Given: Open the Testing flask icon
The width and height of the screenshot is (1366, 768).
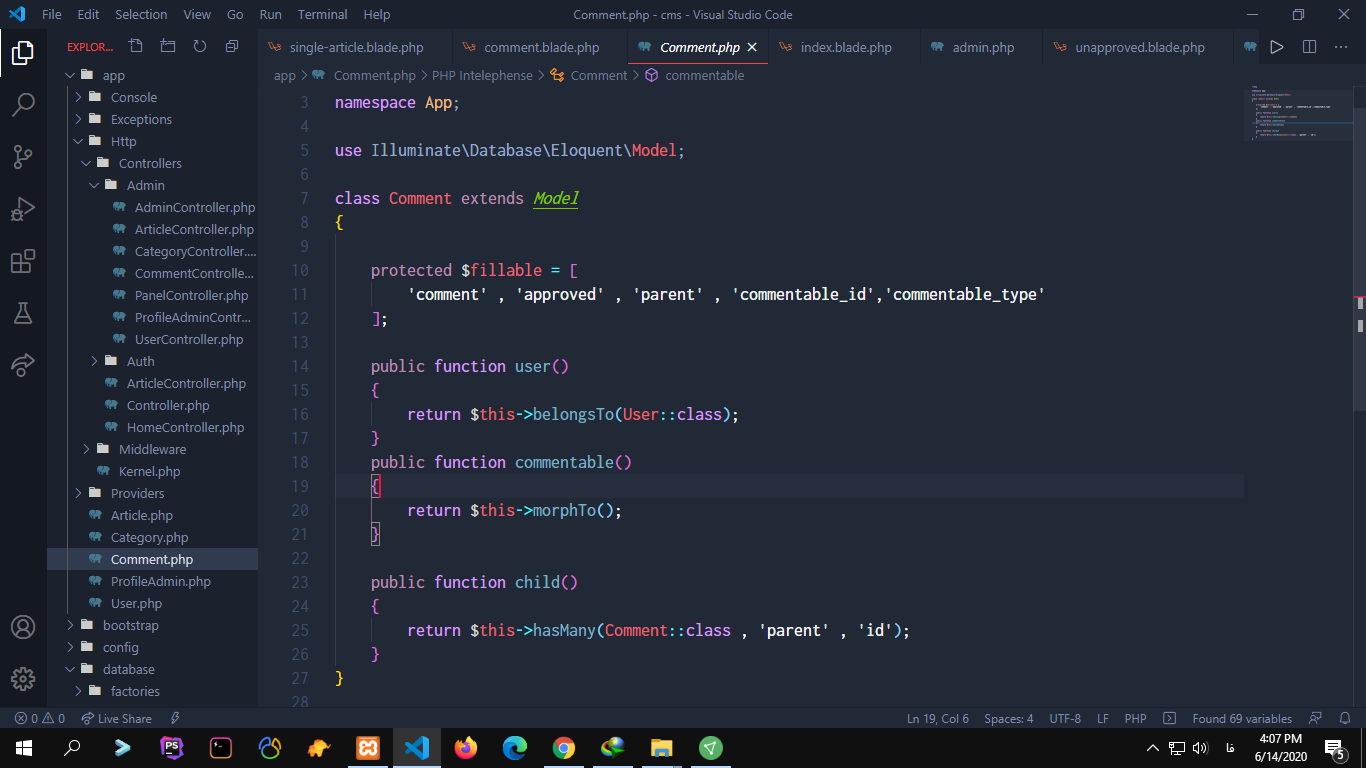Looking at the screenshot, I should pos(23,313).
